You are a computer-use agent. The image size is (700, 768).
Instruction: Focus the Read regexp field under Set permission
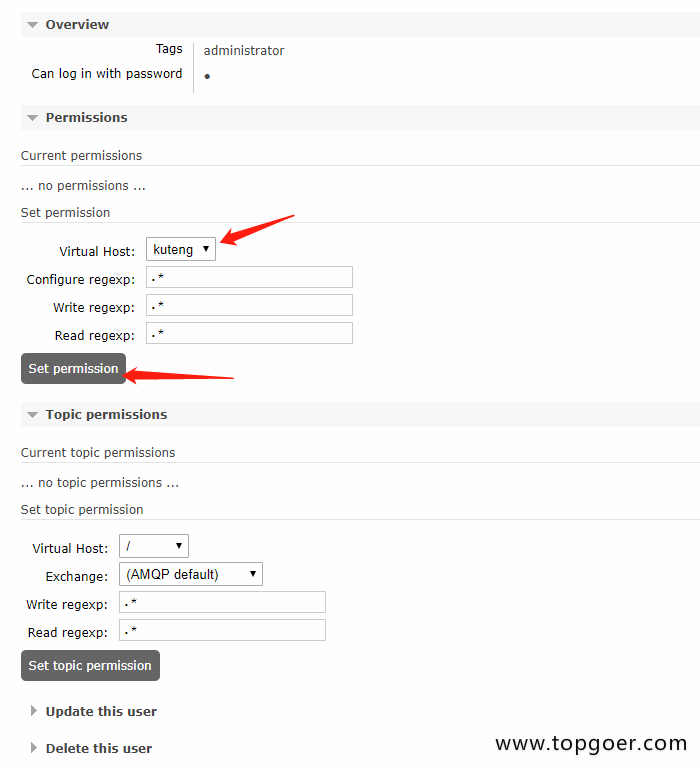[x=249, y=333]
